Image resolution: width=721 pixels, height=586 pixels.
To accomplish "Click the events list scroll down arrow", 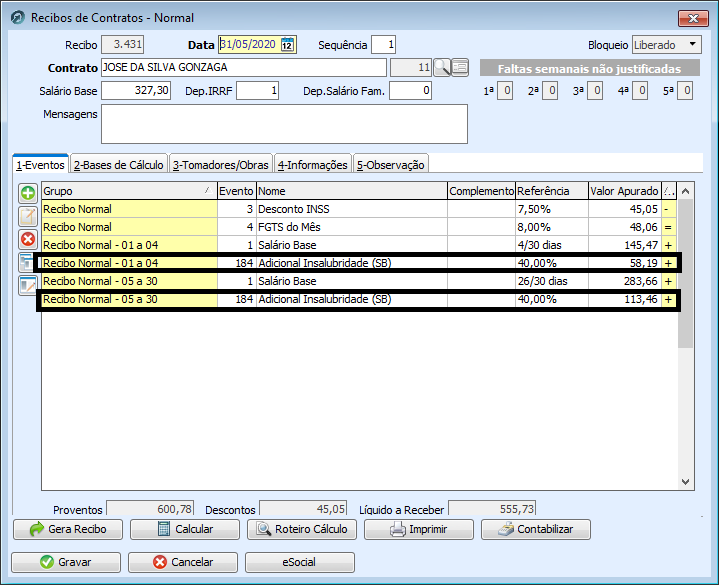I will tap(686, 482).
